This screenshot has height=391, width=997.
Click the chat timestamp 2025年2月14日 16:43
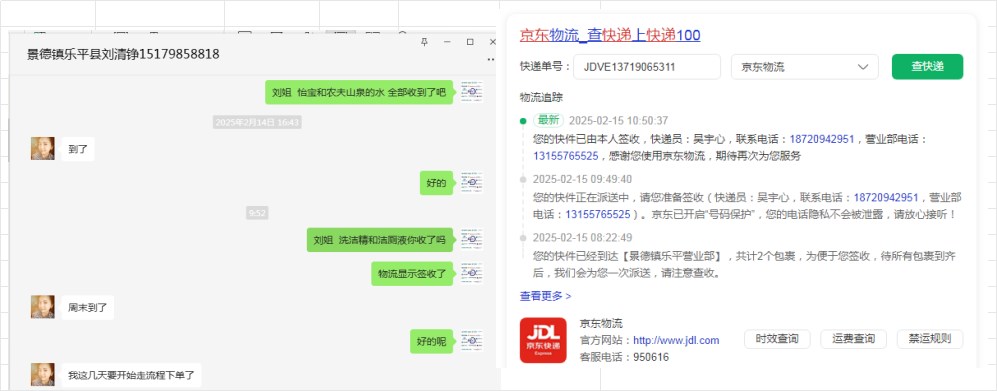click(x=257, y=122)
